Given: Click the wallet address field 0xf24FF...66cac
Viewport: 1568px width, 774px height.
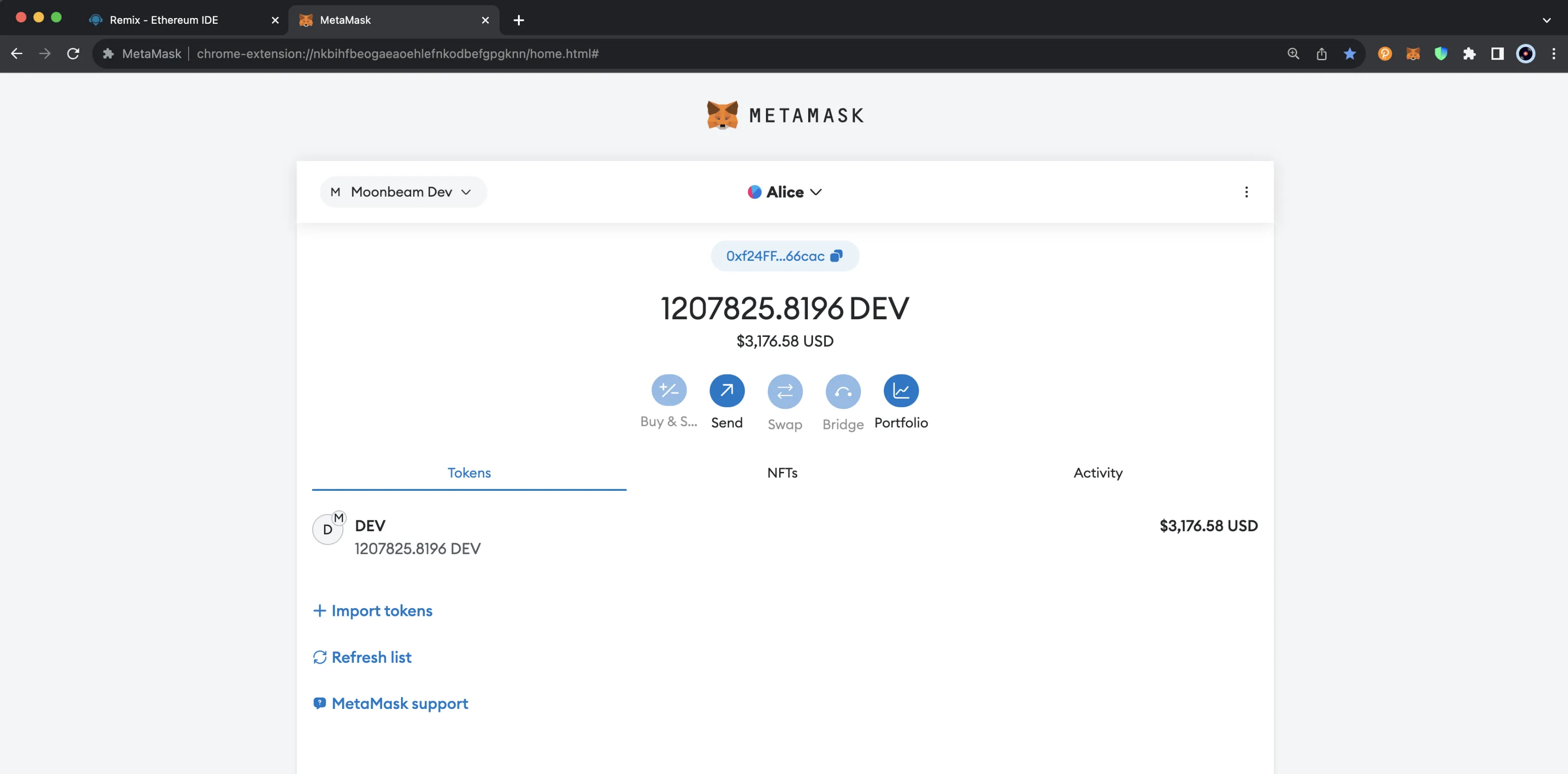Looking at the screenshot, I should 784,256.
